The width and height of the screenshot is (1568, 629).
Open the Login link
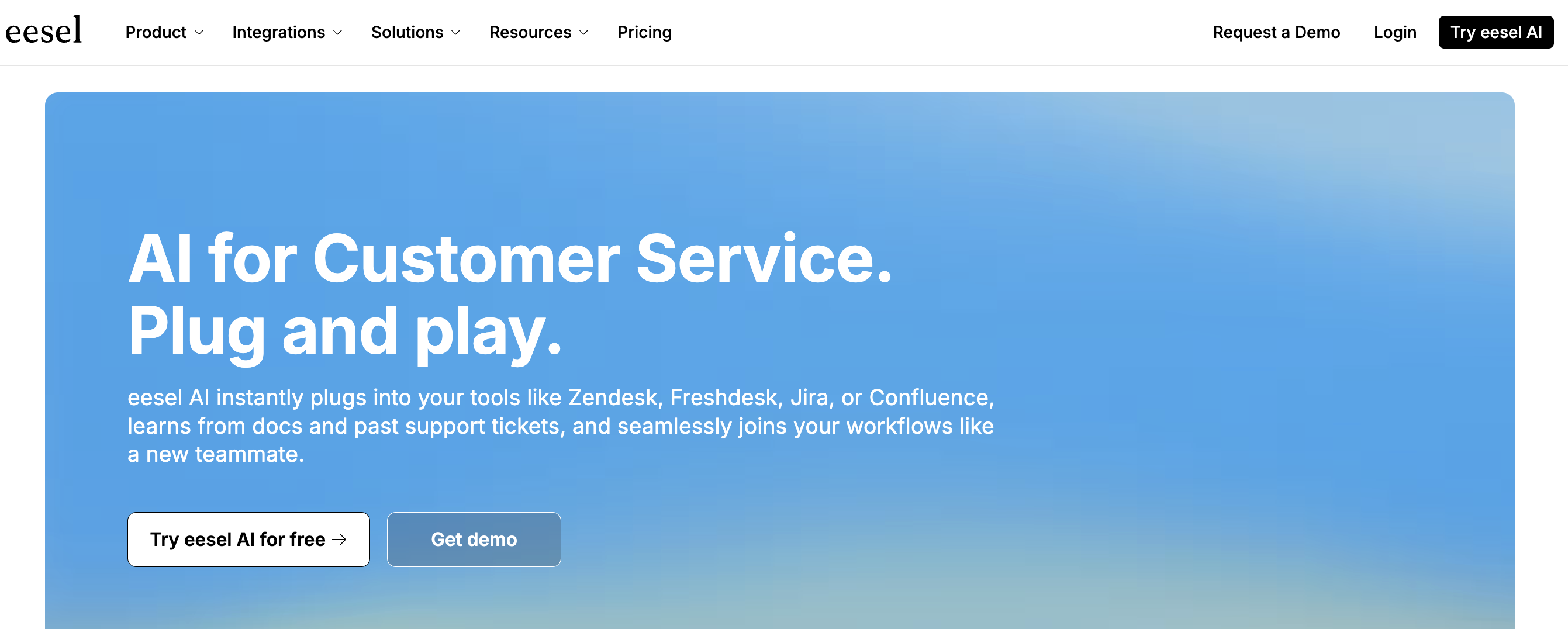tap(1394, 32)
